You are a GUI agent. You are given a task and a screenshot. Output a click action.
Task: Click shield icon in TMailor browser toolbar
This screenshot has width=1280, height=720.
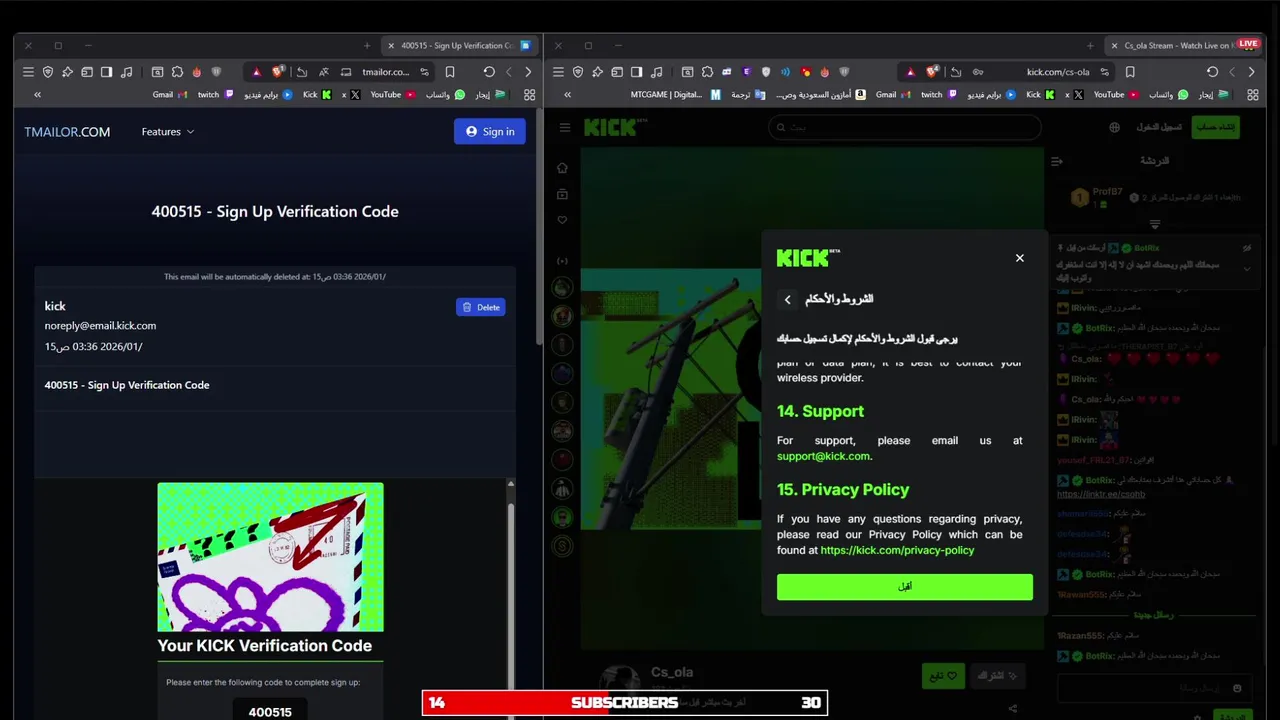pyautogui.click(x=48, y=72)
